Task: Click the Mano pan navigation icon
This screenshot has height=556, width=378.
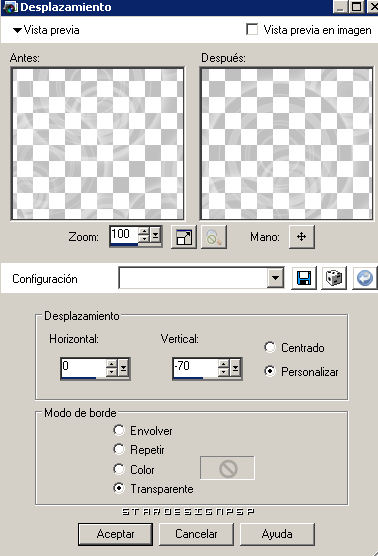Action: point(301,237)
